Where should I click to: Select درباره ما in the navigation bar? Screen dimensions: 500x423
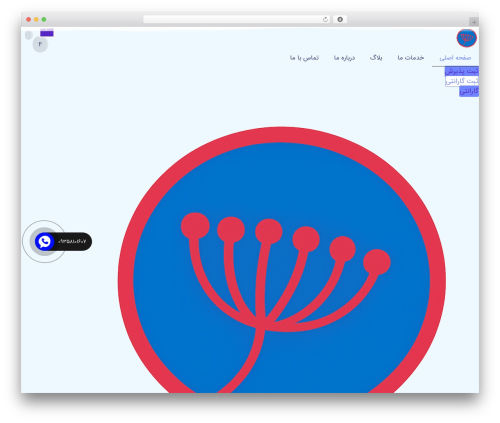click(x=344, y=58)
